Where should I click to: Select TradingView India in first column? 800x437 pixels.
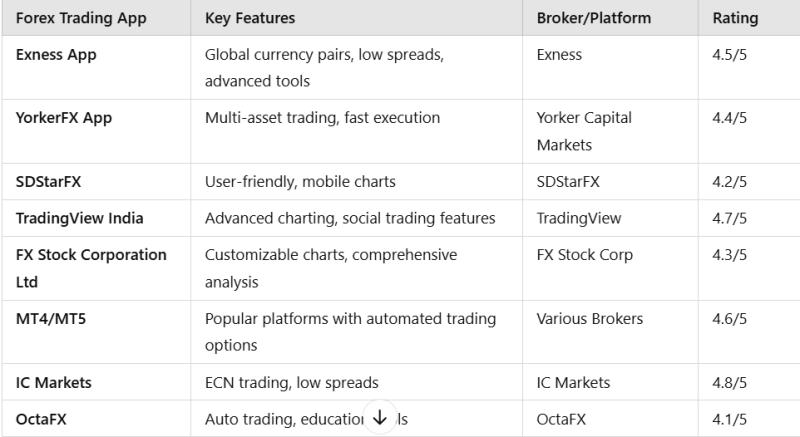click(79, 218)
